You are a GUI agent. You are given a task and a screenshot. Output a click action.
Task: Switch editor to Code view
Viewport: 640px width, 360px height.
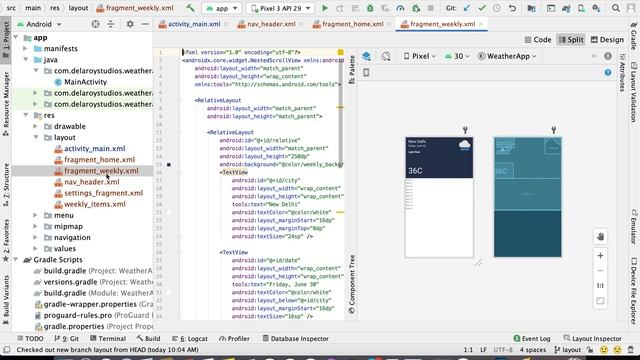coord(538,40)
